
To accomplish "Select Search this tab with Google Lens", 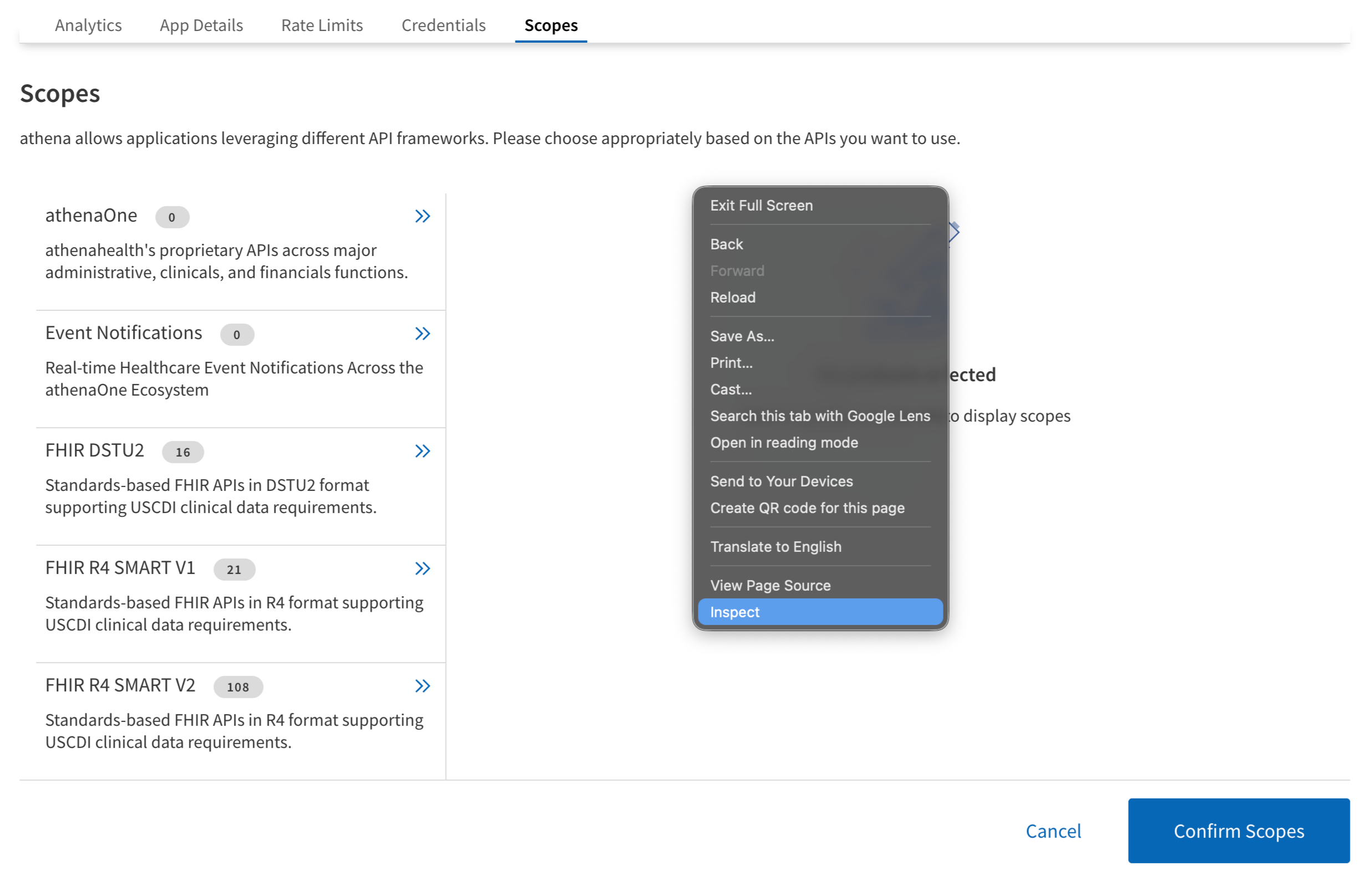I will (820, 416).
